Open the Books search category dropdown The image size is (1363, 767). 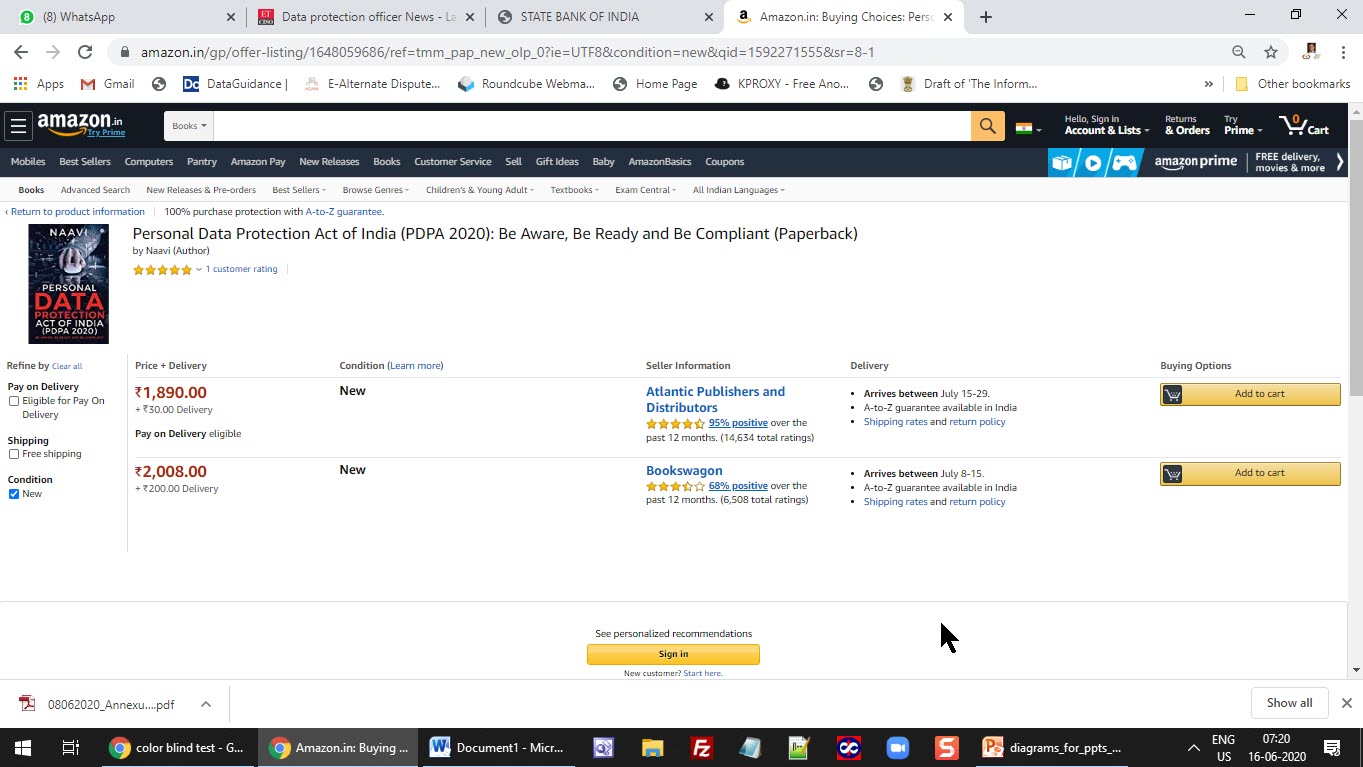[189, 126]
